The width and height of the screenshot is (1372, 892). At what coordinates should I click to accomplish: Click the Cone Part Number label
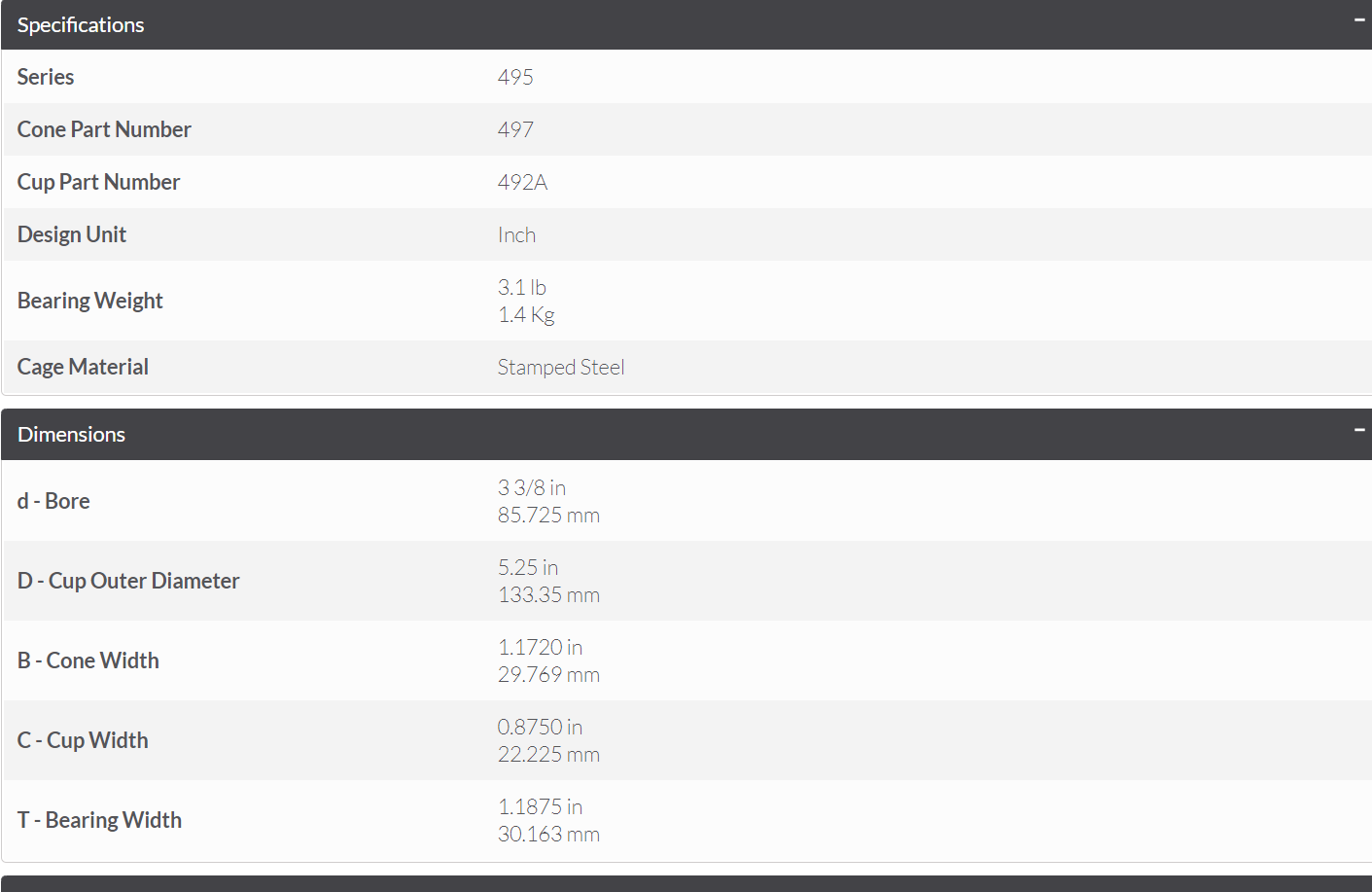click(x=104, y=129)
